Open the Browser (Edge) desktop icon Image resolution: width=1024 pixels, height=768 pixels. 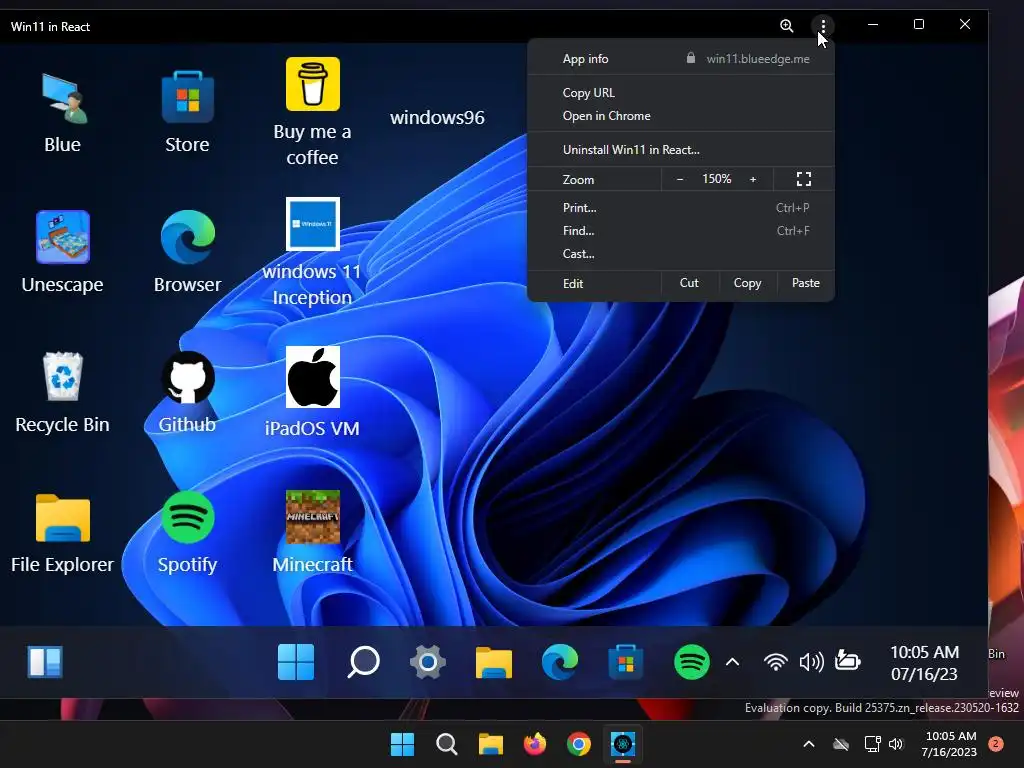pos(187,252)
